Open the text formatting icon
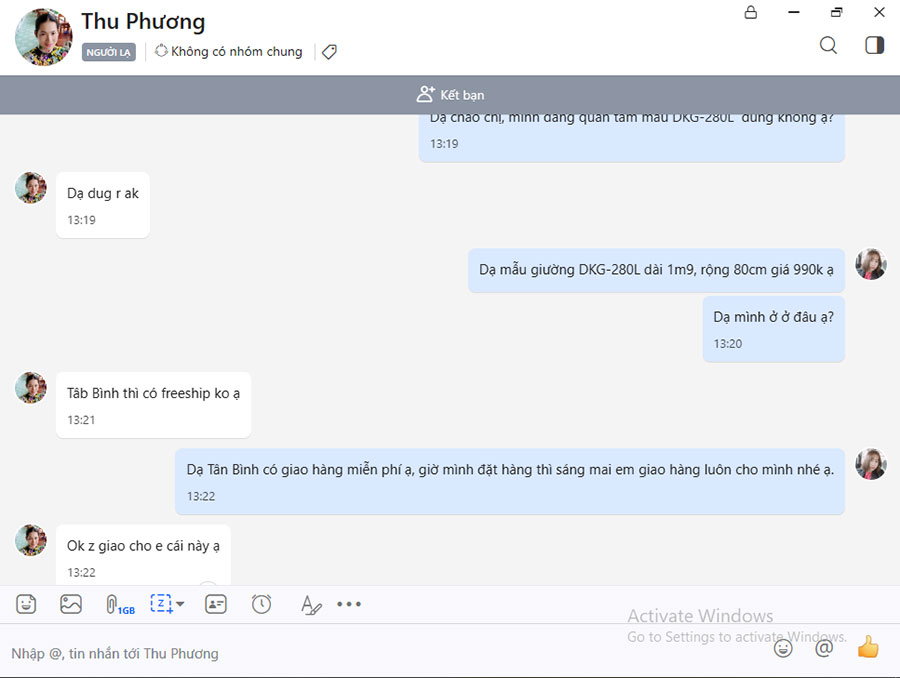Viewport: 900px width, 678px height. tap(311, 604)
